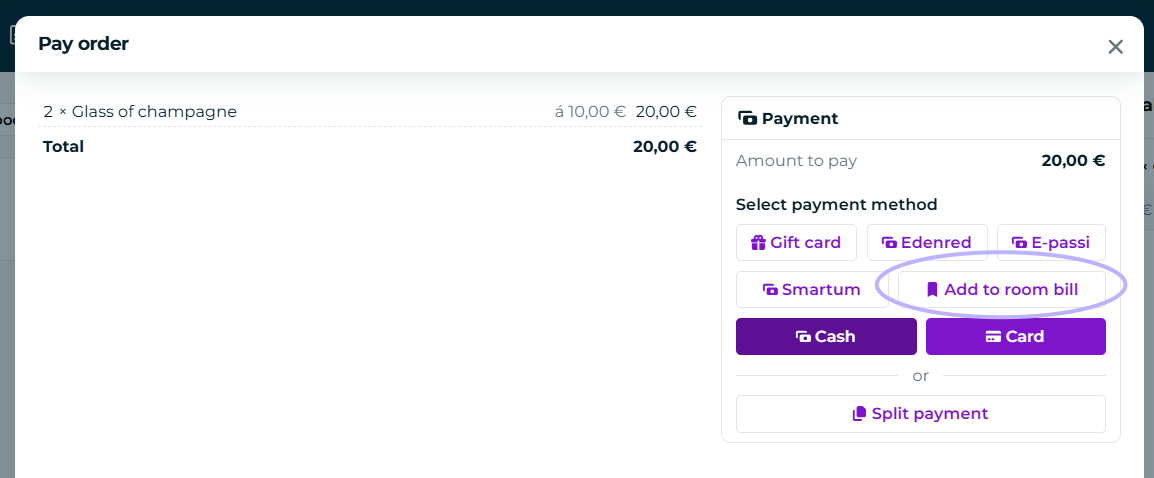Screen dimensions: 1154x478
Task: Pay the order by Card
Action: pos(1016,337)
